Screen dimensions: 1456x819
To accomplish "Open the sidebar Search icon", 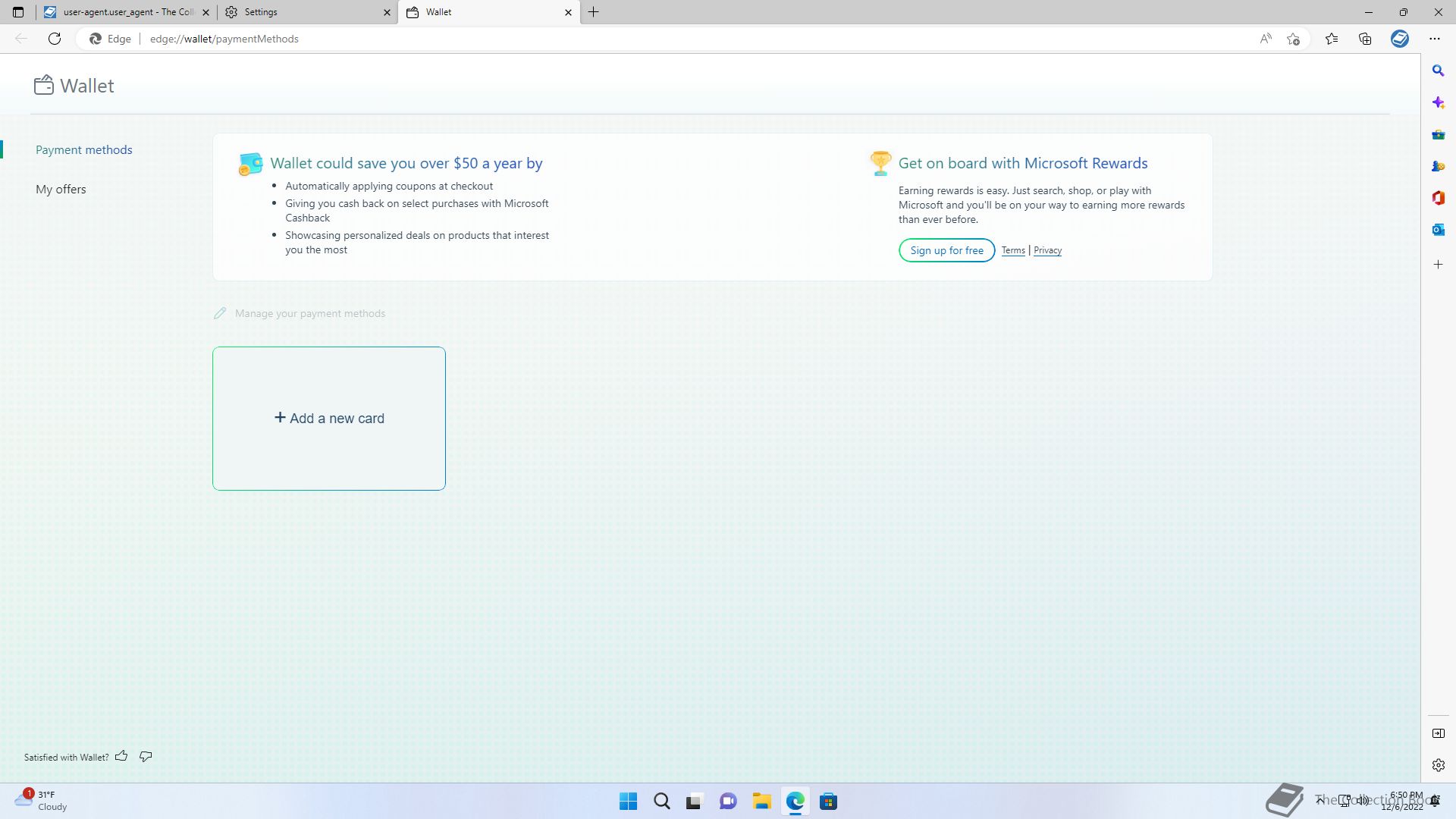I will pyautogui.click(x=1439, y=71).
